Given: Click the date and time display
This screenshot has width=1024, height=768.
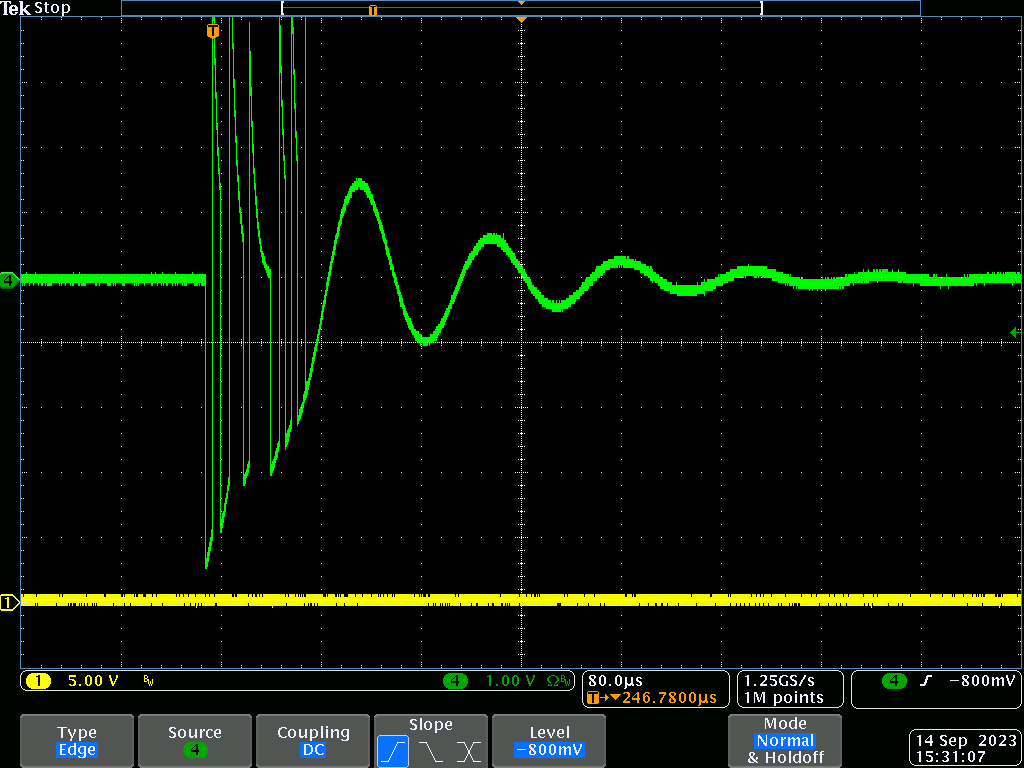Looking at the screenshot, I should [x=966, y=749].
